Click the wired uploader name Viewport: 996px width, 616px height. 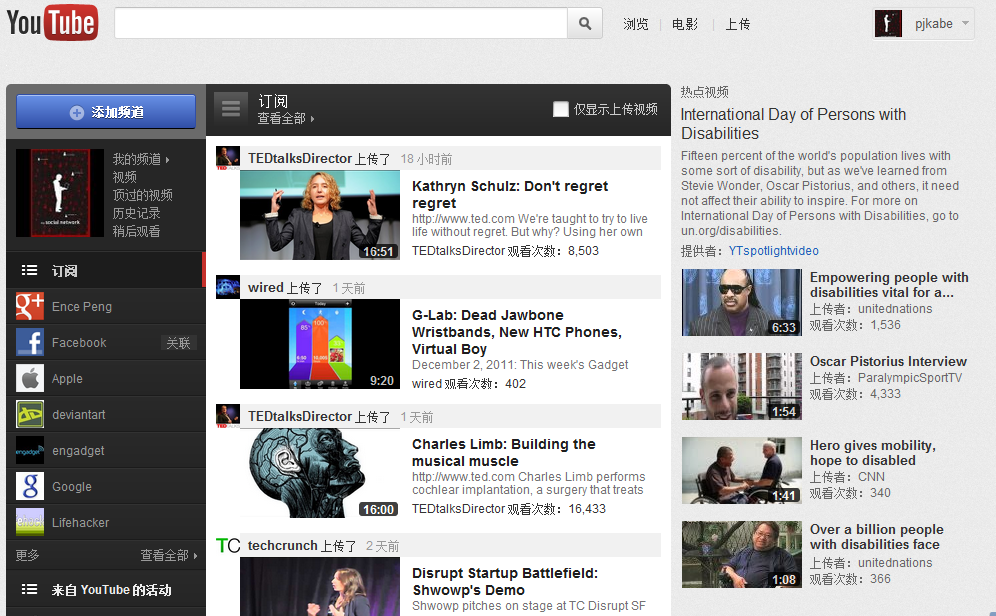pos(266,288)
